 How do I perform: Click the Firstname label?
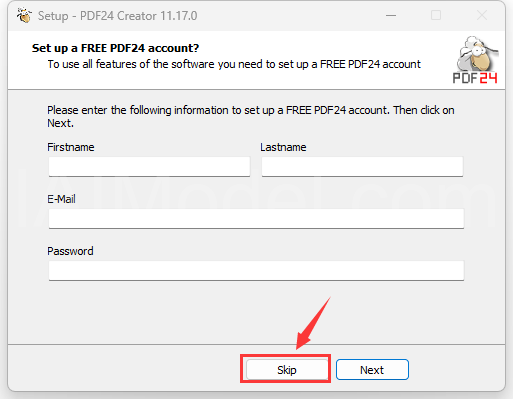coord(71,147)
